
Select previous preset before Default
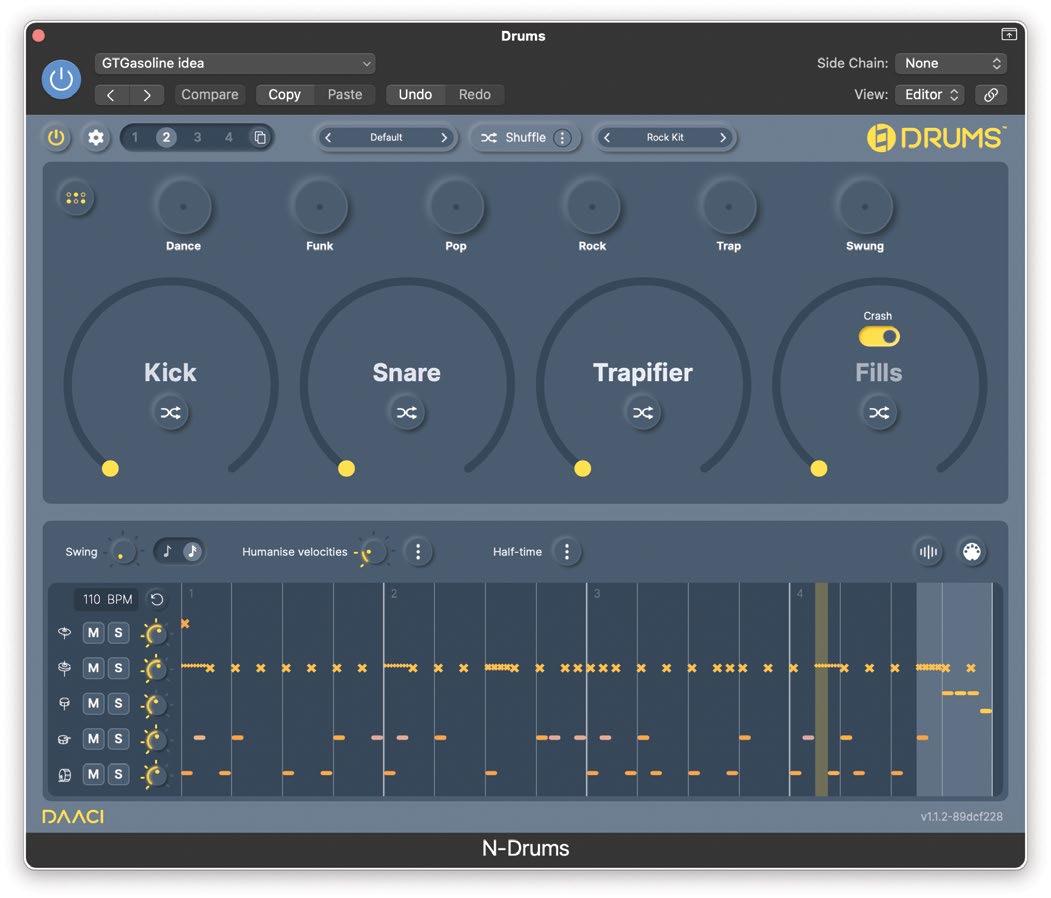[x=328, y=137]
